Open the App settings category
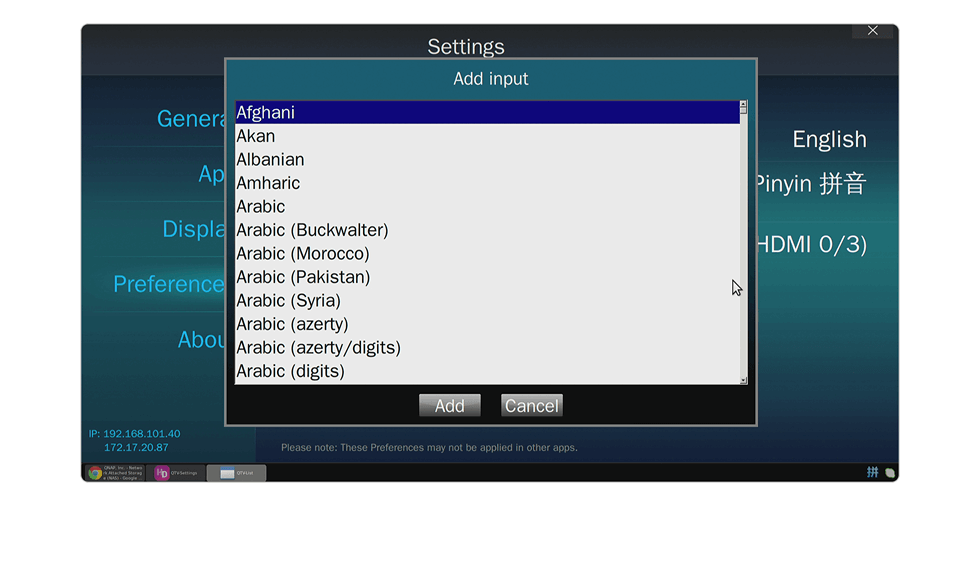 (x=210, y=173)
